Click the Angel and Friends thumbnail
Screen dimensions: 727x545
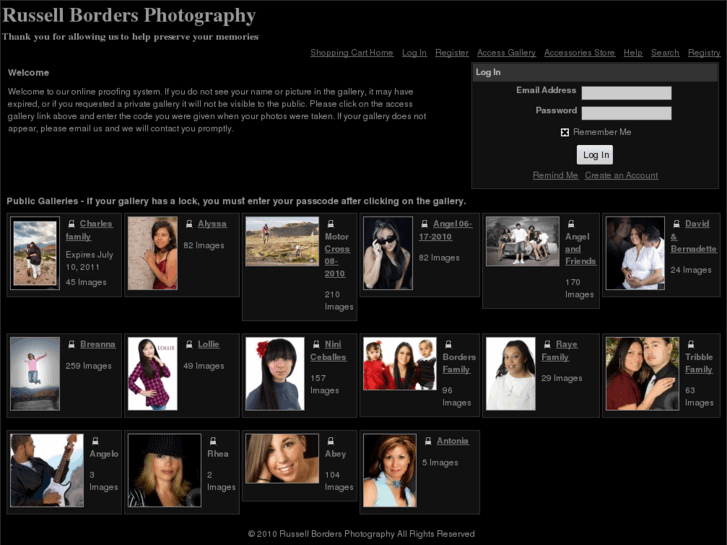(523, 241)
